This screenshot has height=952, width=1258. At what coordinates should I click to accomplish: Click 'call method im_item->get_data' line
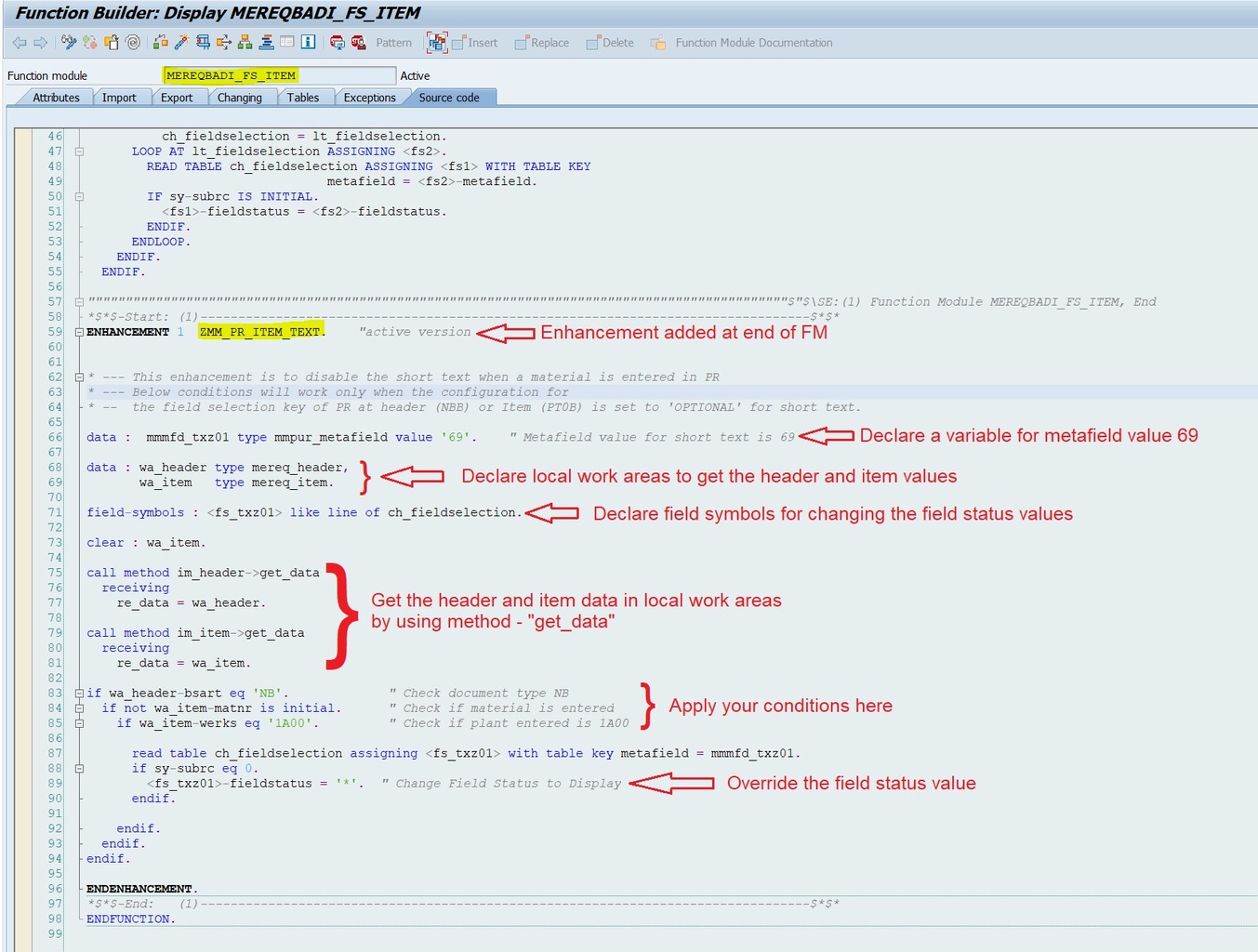(x=195, y=633)
